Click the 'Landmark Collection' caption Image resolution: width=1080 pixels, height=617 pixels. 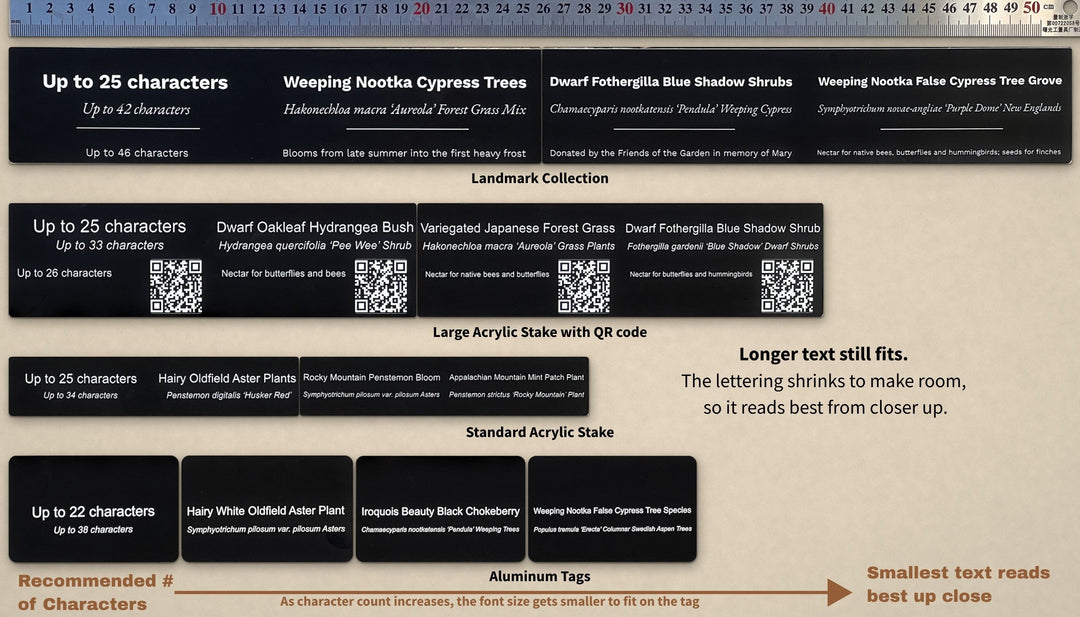(540, 178)
